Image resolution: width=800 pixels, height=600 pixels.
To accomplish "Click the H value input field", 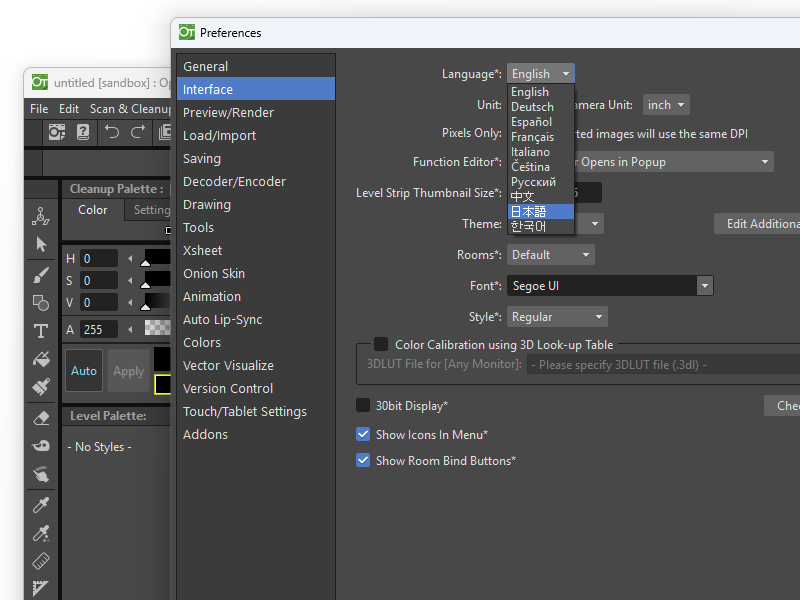I will [99, 259].
